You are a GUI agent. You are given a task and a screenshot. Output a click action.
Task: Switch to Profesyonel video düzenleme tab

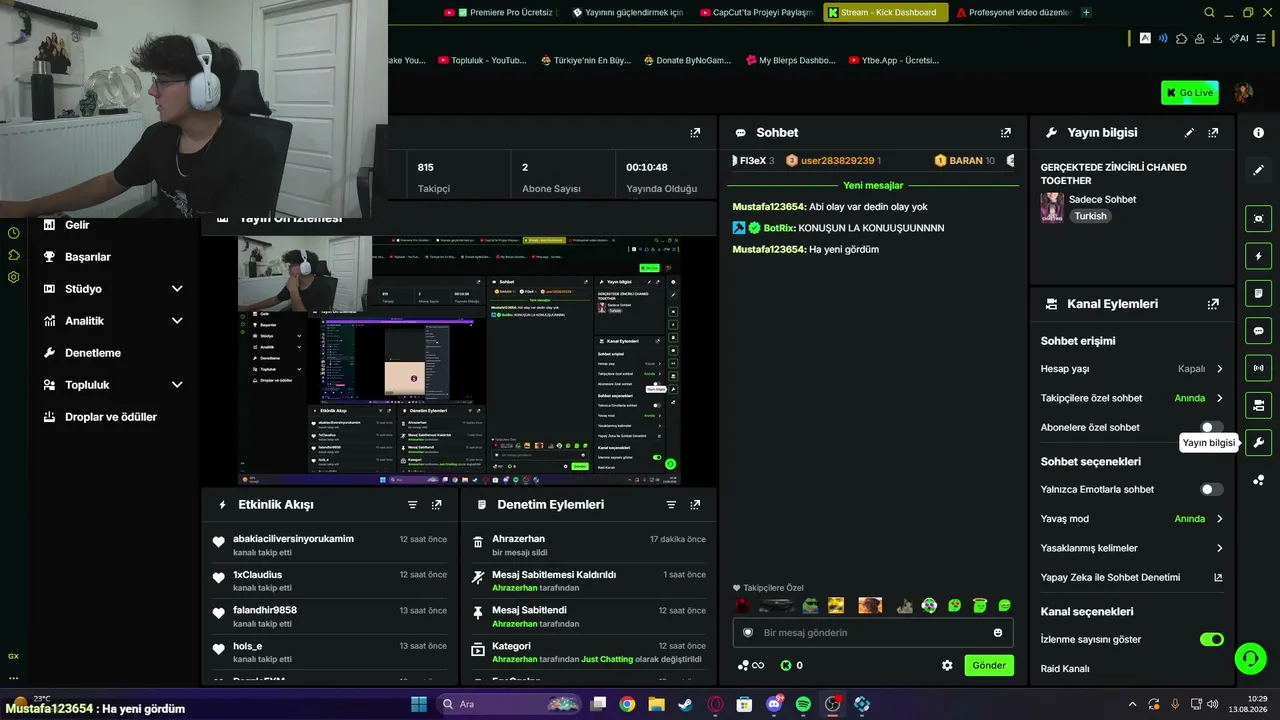(1012, 13)
